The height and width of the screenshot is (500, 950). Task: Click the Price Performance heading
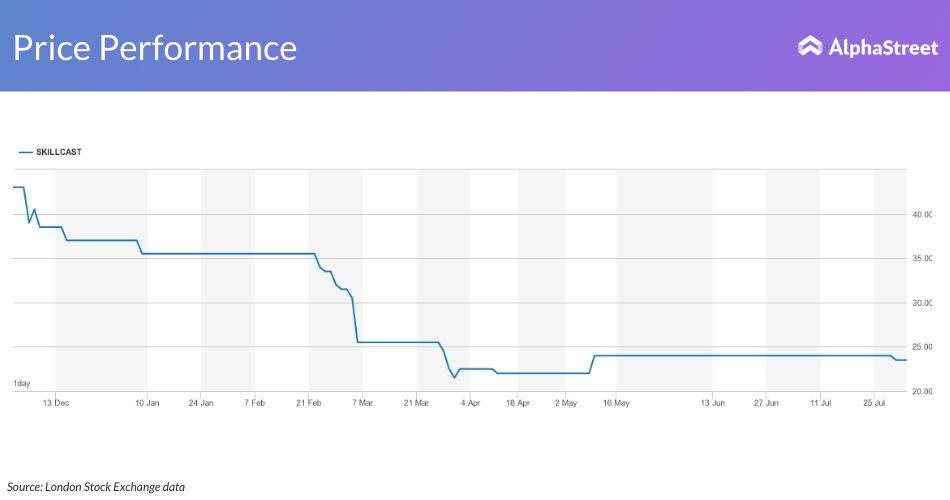click(x=155, y=47)
